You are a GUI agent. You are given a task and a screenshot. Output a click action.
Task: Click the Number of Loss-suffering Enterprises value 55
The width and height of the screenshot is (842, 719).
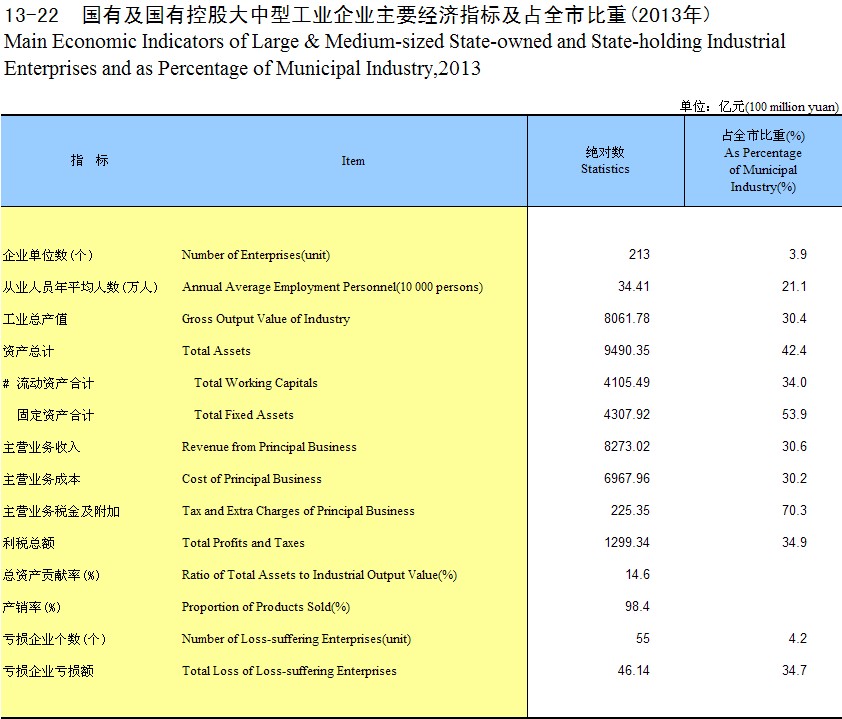[642, 639]
